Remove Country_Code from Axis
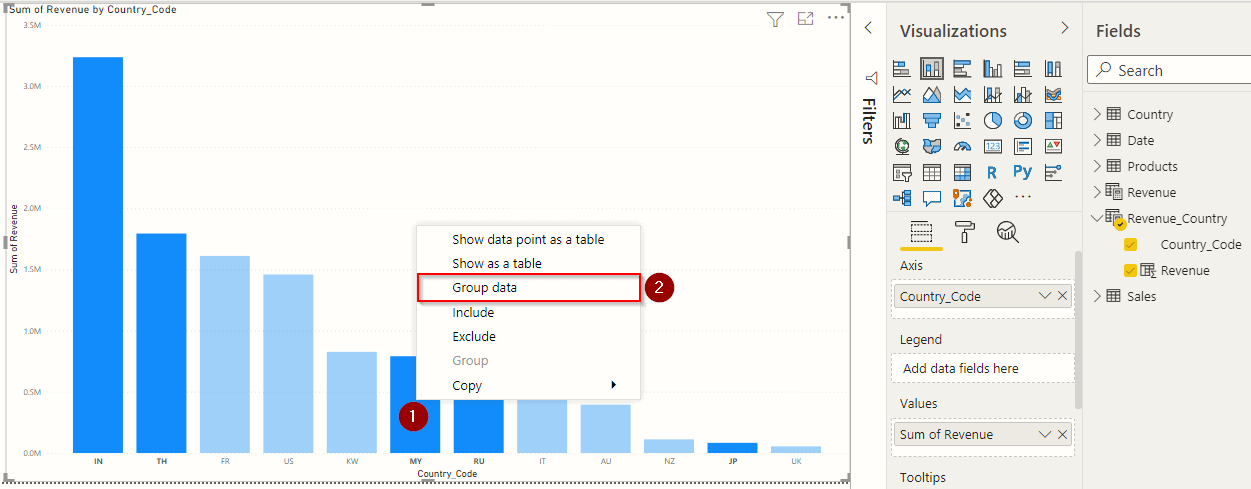The height and width of the screenshot is (489, 1251). coord(1062,296)
